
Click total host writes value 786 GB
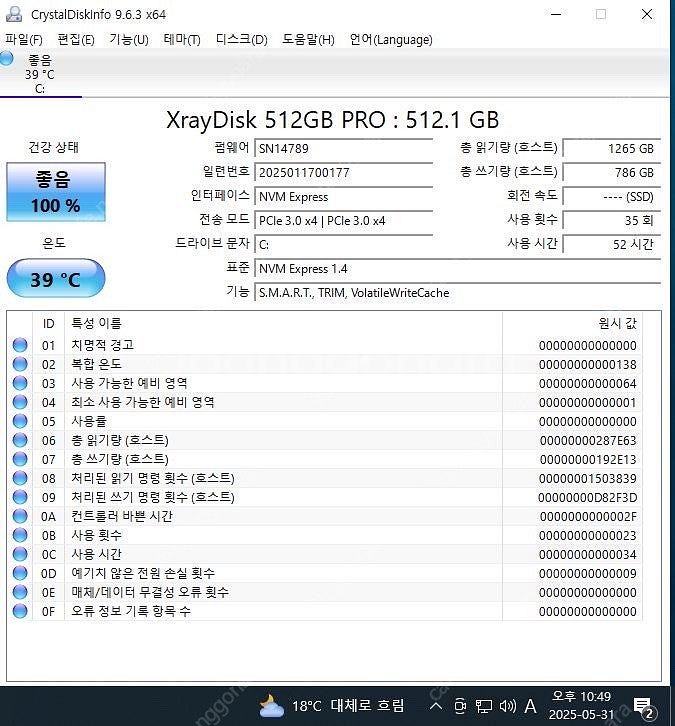coord(612,173)
